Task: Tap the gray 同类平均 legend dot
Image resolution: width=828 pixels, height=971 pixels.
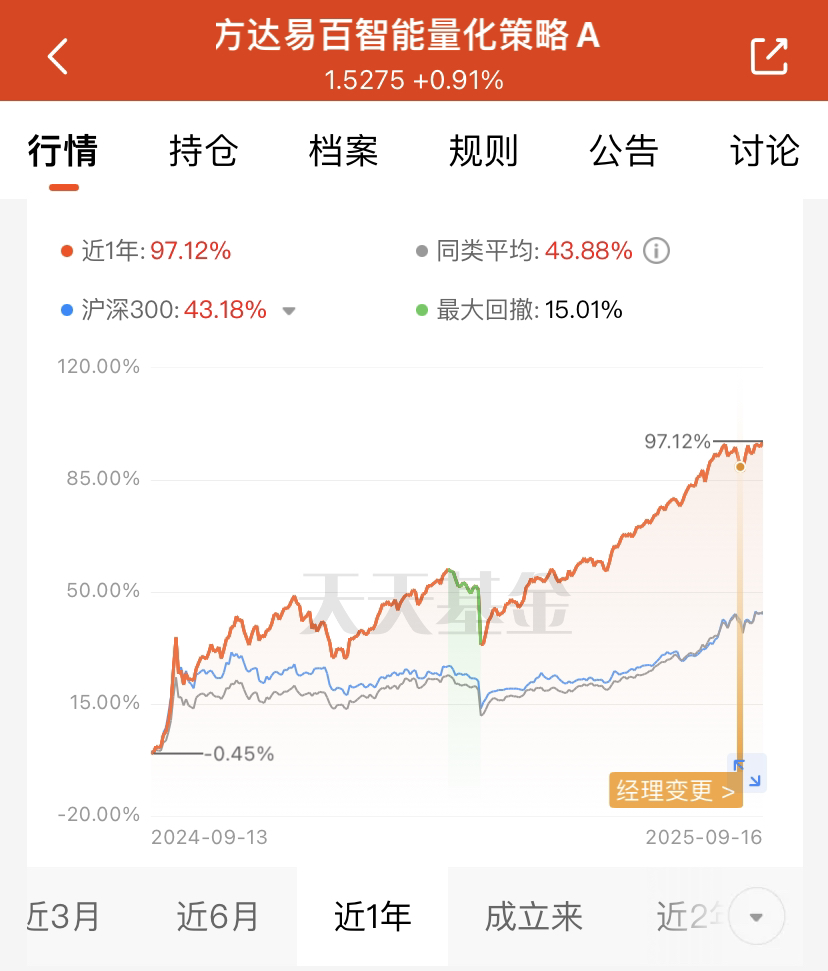Action: [x=422, y=251]
